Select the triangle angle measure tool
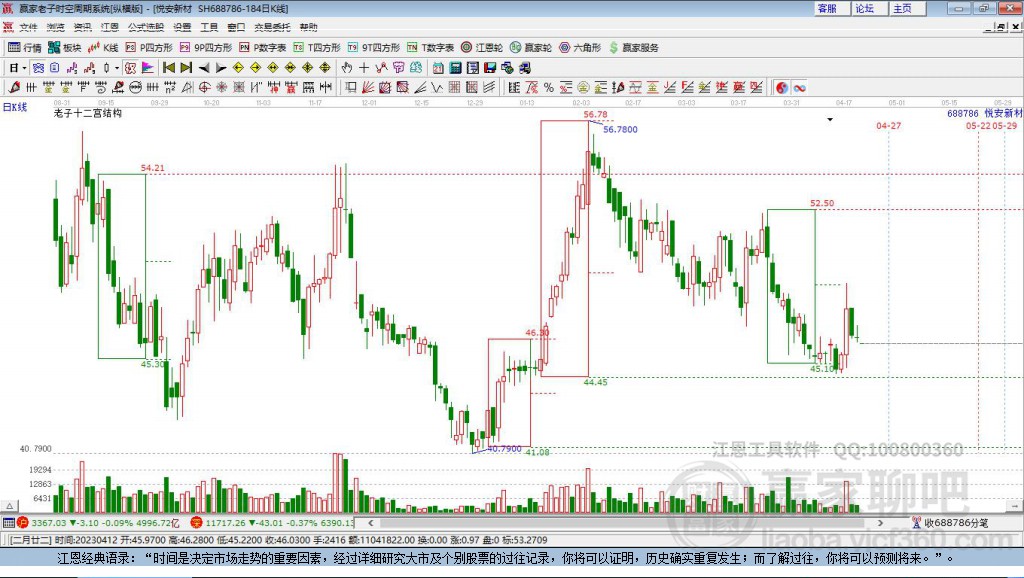 [187, 88]
